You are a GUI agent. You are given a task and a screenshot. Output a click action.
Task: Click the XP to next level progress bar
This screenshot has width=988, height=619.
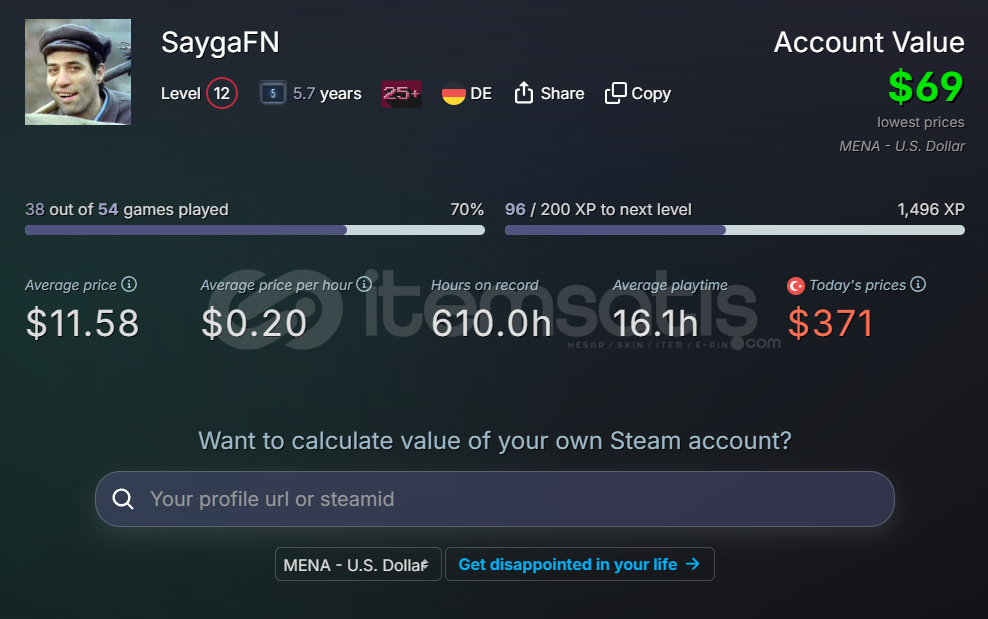(x=735, y=230)
